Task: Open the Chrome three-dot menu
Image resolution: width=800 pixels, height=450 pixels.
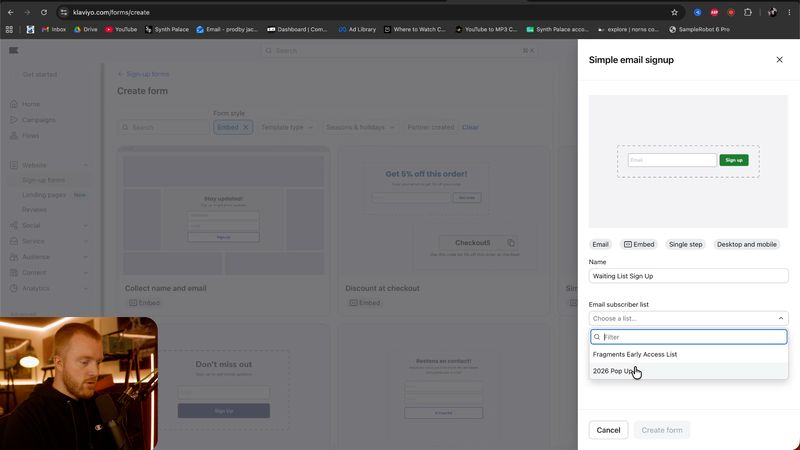Action: pyautogui.click(x=789, y=12)
